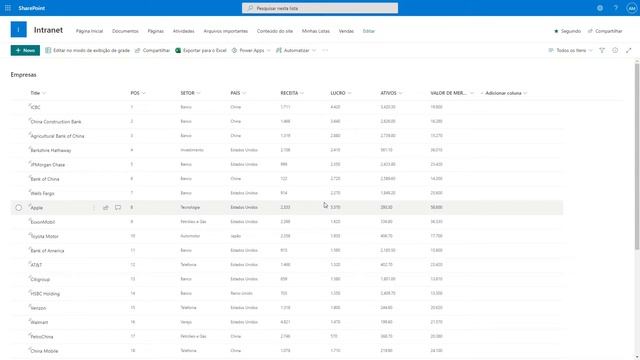Click Adicionar coluna header
Viewport: 640px width, 360px height.
point(504,93)
